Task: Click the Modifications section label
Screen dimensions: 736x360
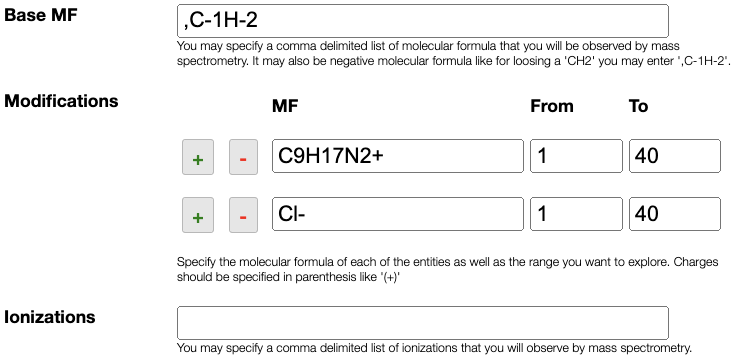Action: coord(61,101)
